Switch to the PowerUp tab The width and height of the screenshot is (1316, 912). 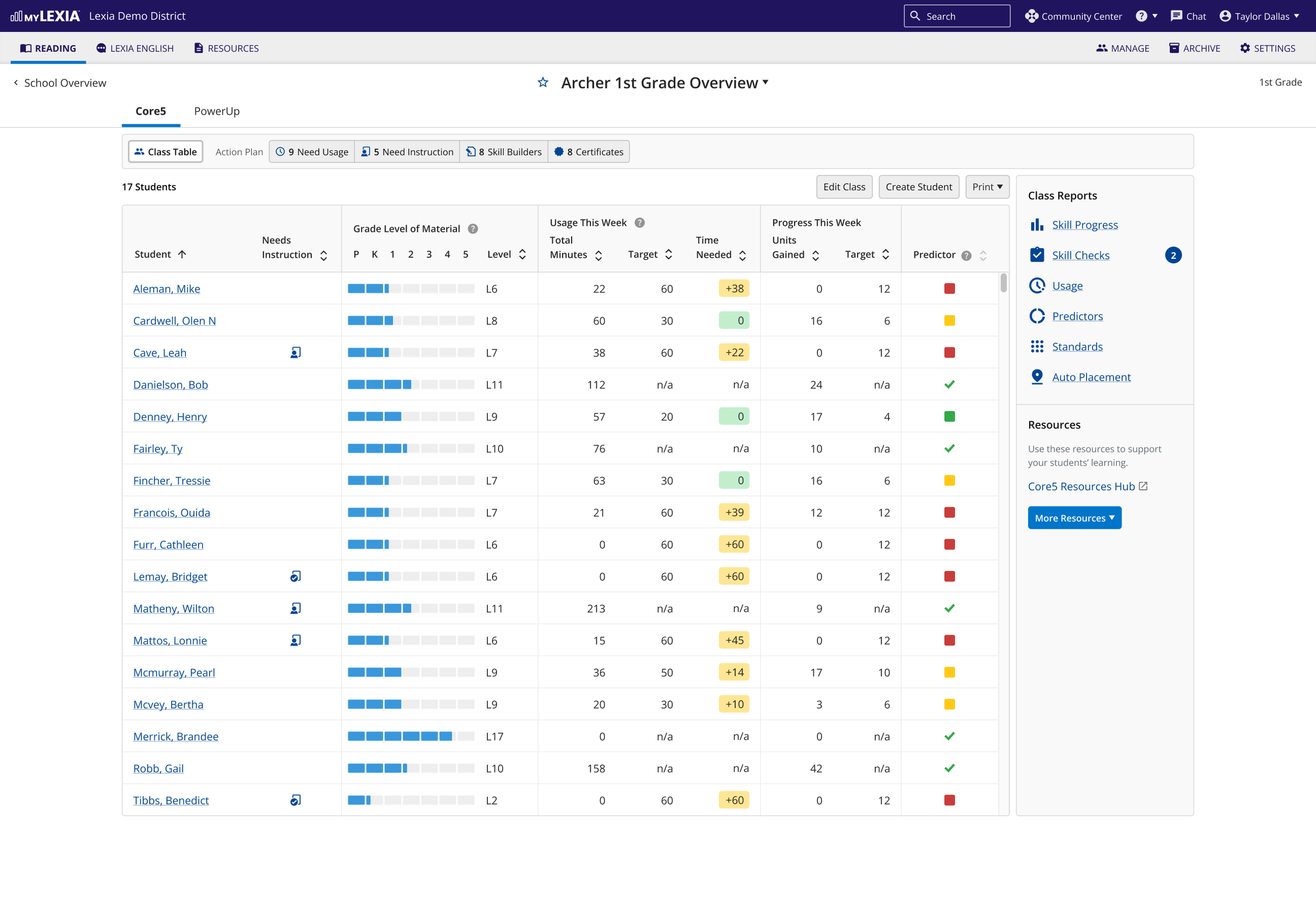click(216, 111)
